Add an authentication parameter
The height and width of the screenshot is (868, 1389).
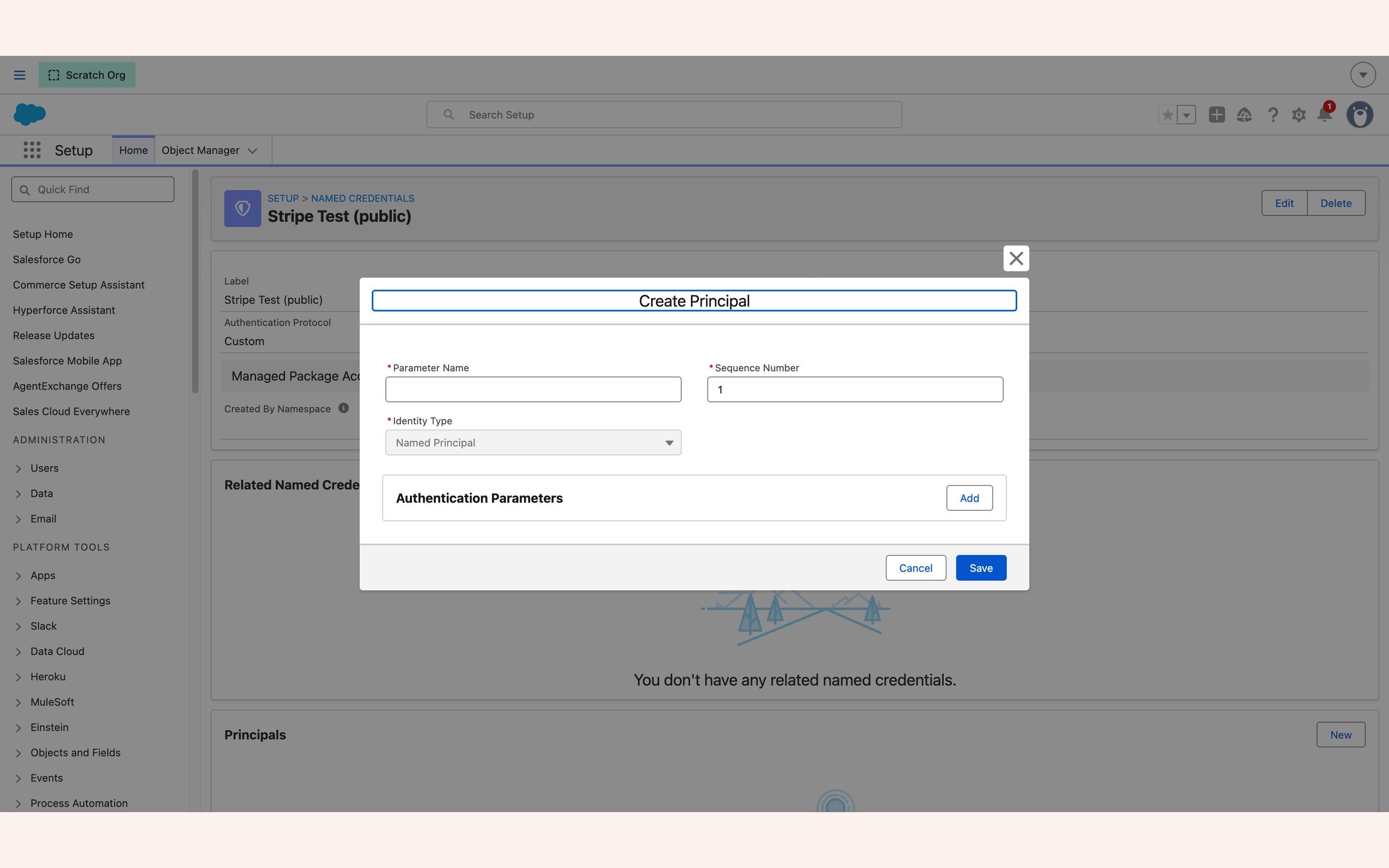click(969, 498)
